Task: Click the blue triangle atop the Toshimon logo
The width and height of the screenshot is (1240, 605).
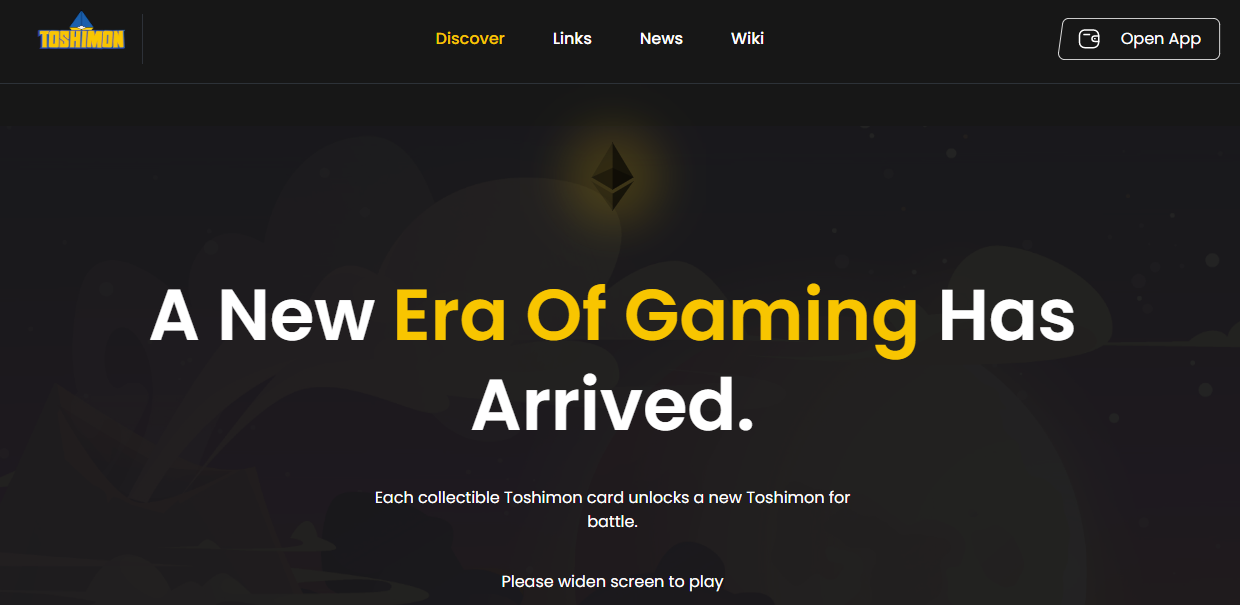Action: pos(81,19)
